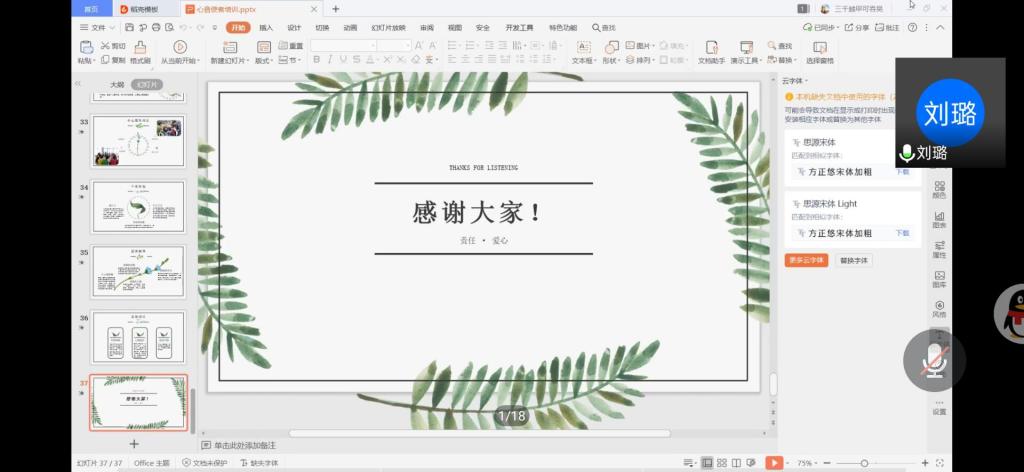
Task: Select slide 35 thumbnail
Action: (138, 271)
